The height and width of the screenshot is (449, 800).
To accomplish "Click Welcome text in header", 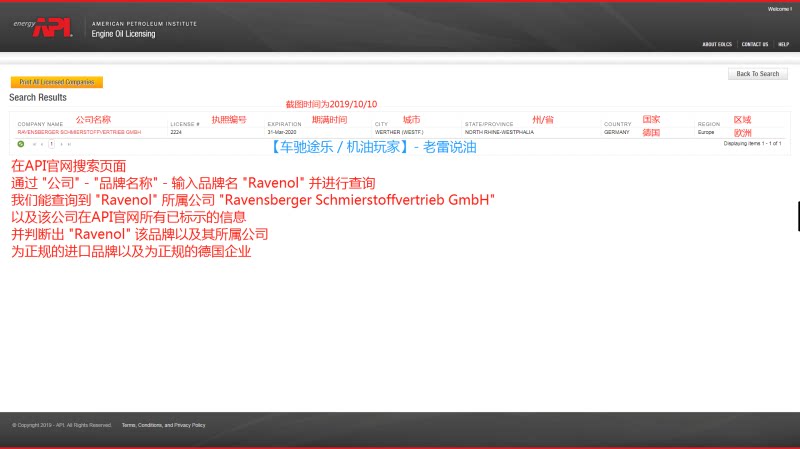I will point(780,9).
